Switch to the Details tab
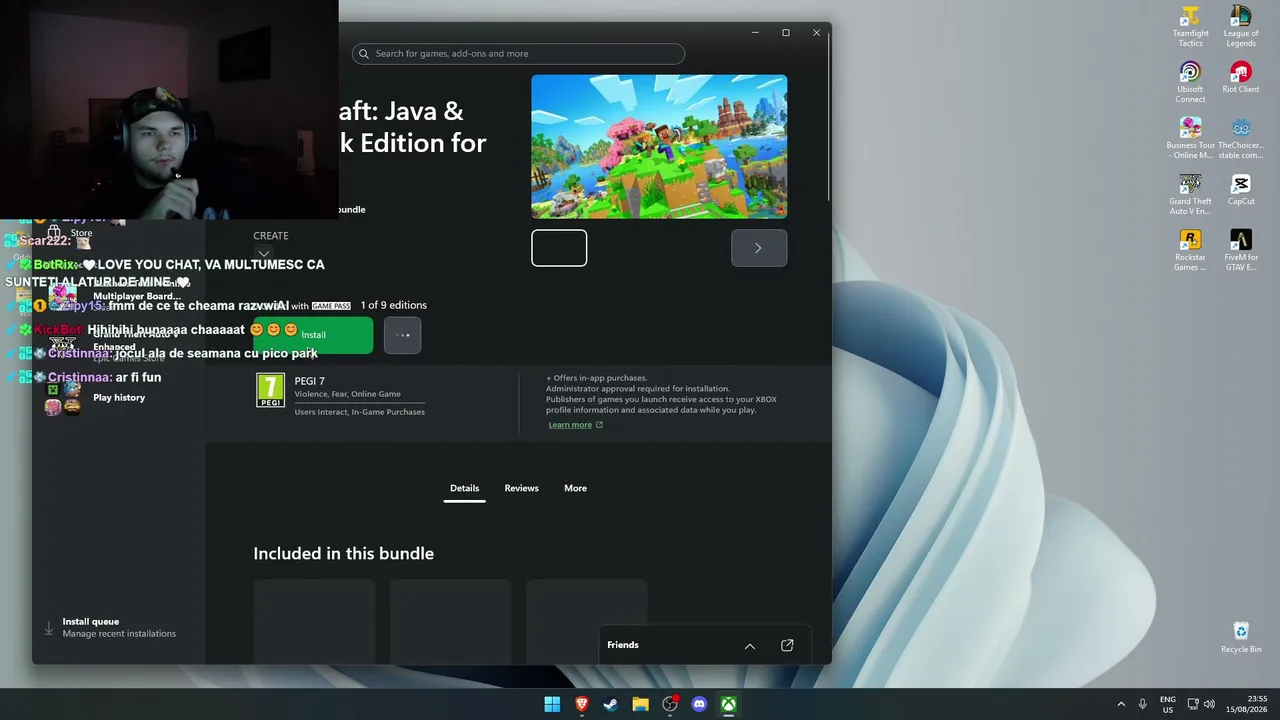 coord(464,488)
